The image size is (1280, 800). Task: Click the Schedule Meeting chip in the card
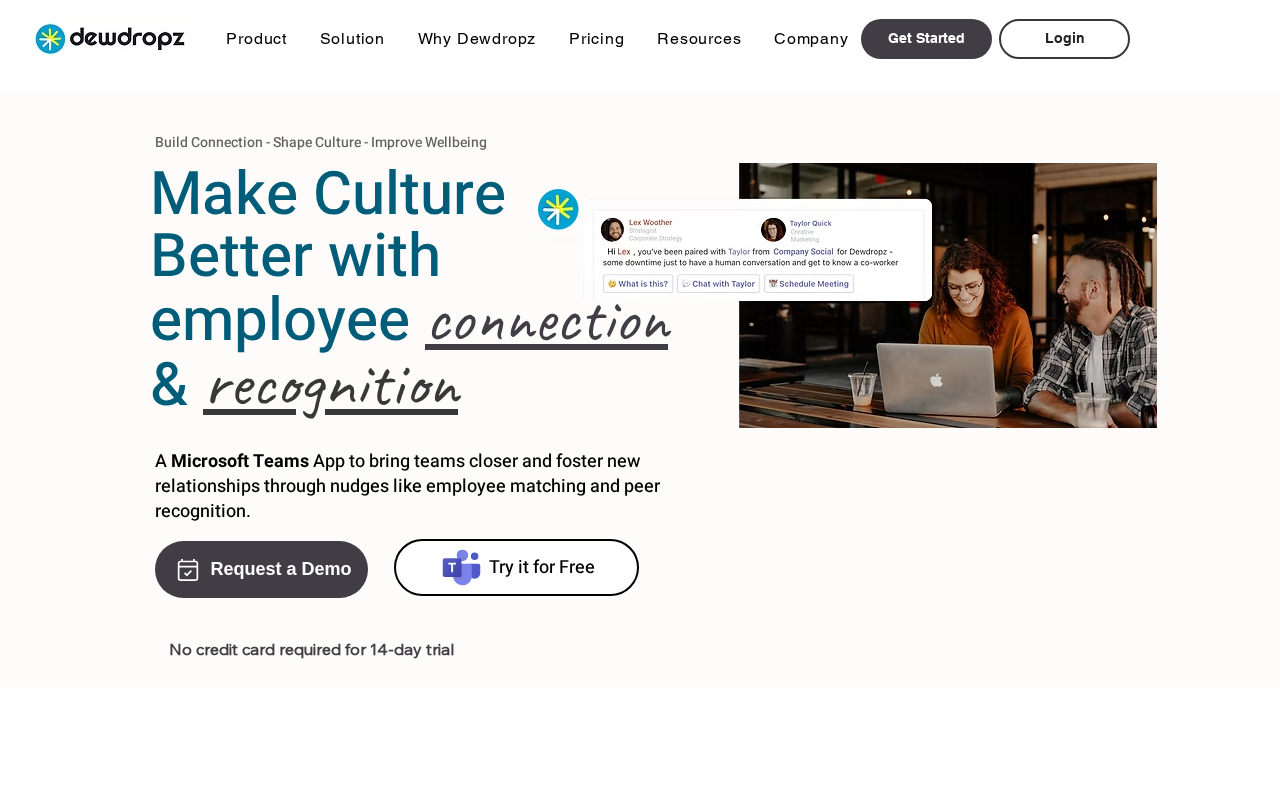[809, 284]
